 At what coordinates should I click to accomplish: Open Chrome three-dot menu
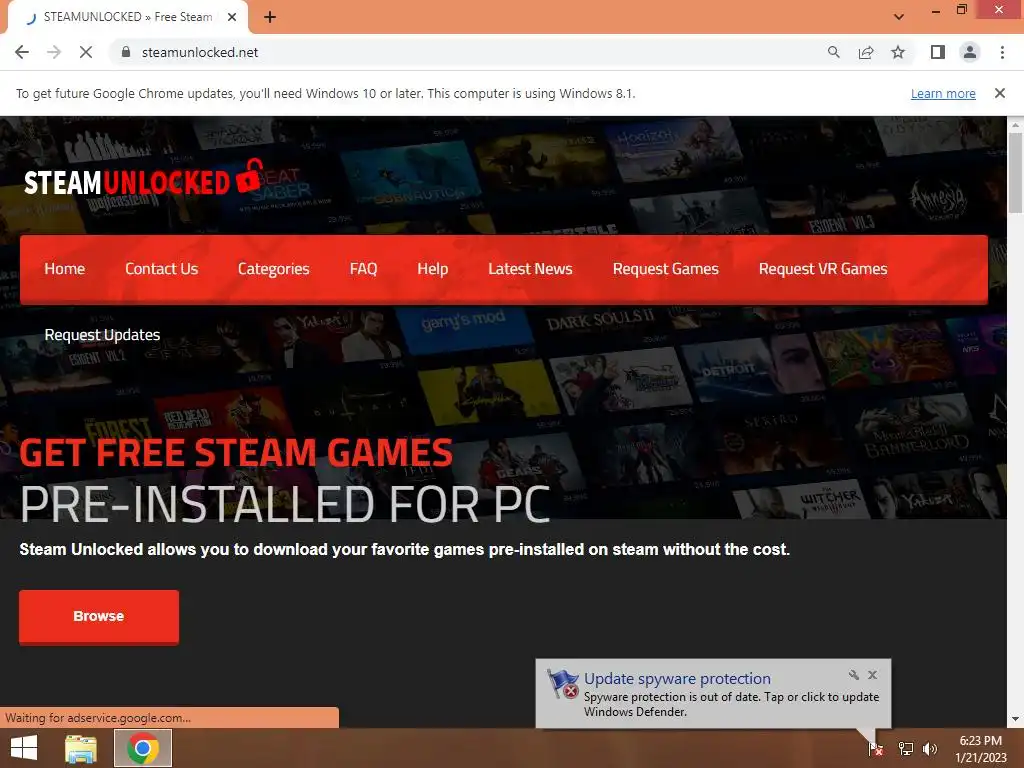tap(1002, 52)
